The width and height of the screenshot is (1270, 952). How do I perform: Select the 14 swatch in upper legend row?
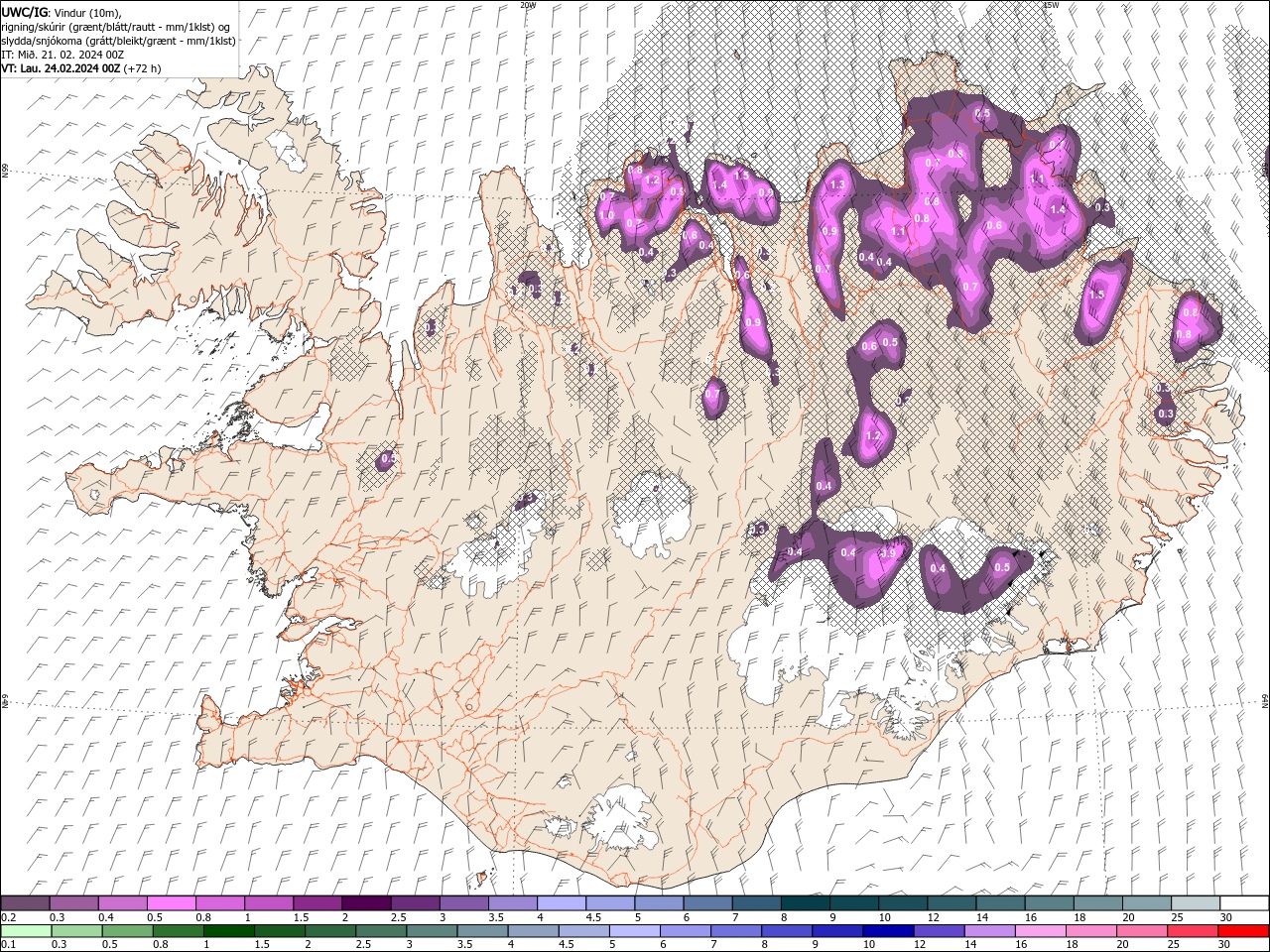1000,903
